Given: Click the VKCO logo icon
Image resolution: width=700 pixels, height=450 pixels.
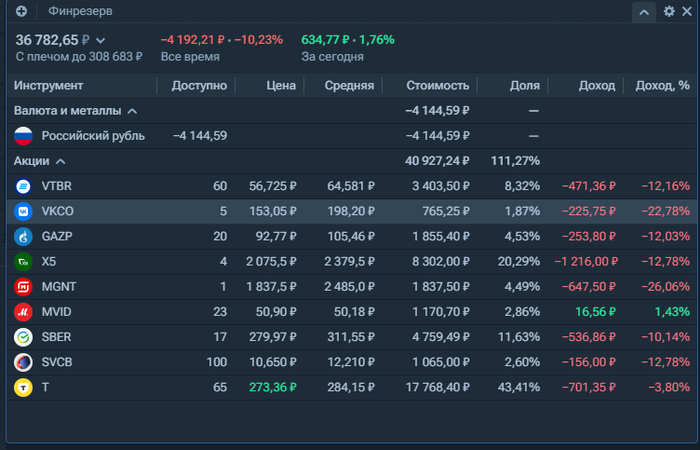Looking at the screenshot, I should coord(23,211).
